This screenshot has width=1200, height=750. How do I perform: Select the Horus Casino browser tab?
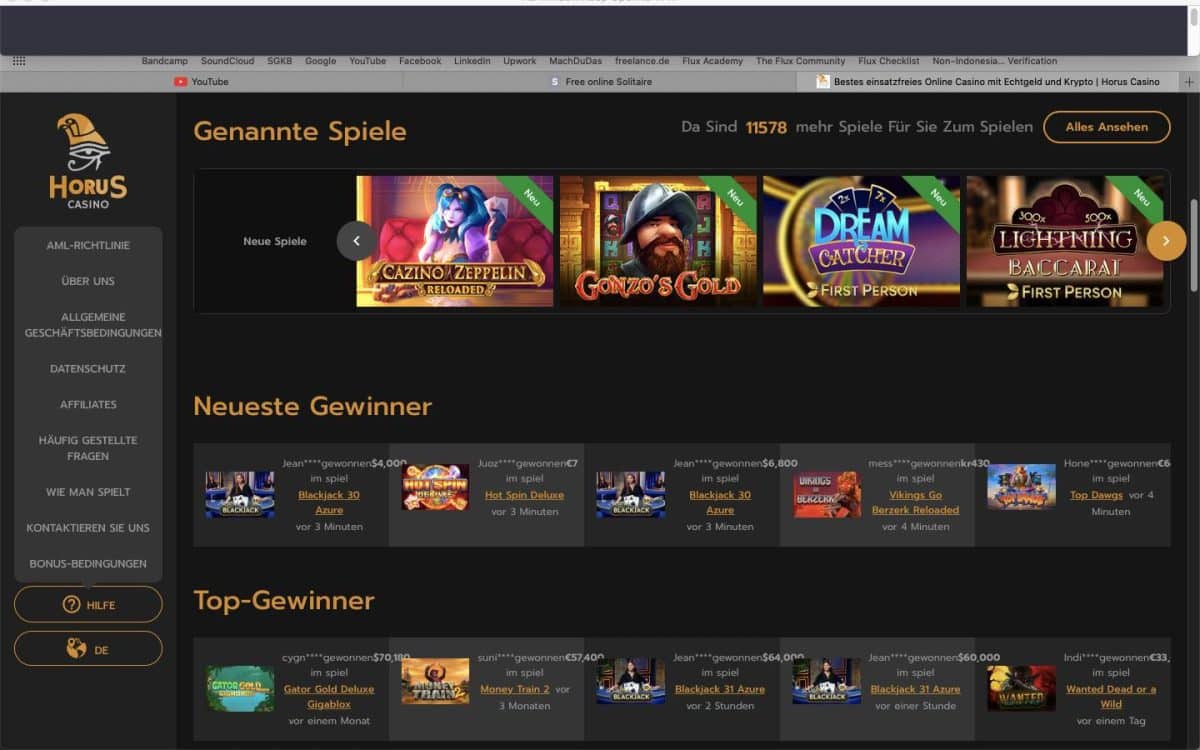(x=988, y=82)
